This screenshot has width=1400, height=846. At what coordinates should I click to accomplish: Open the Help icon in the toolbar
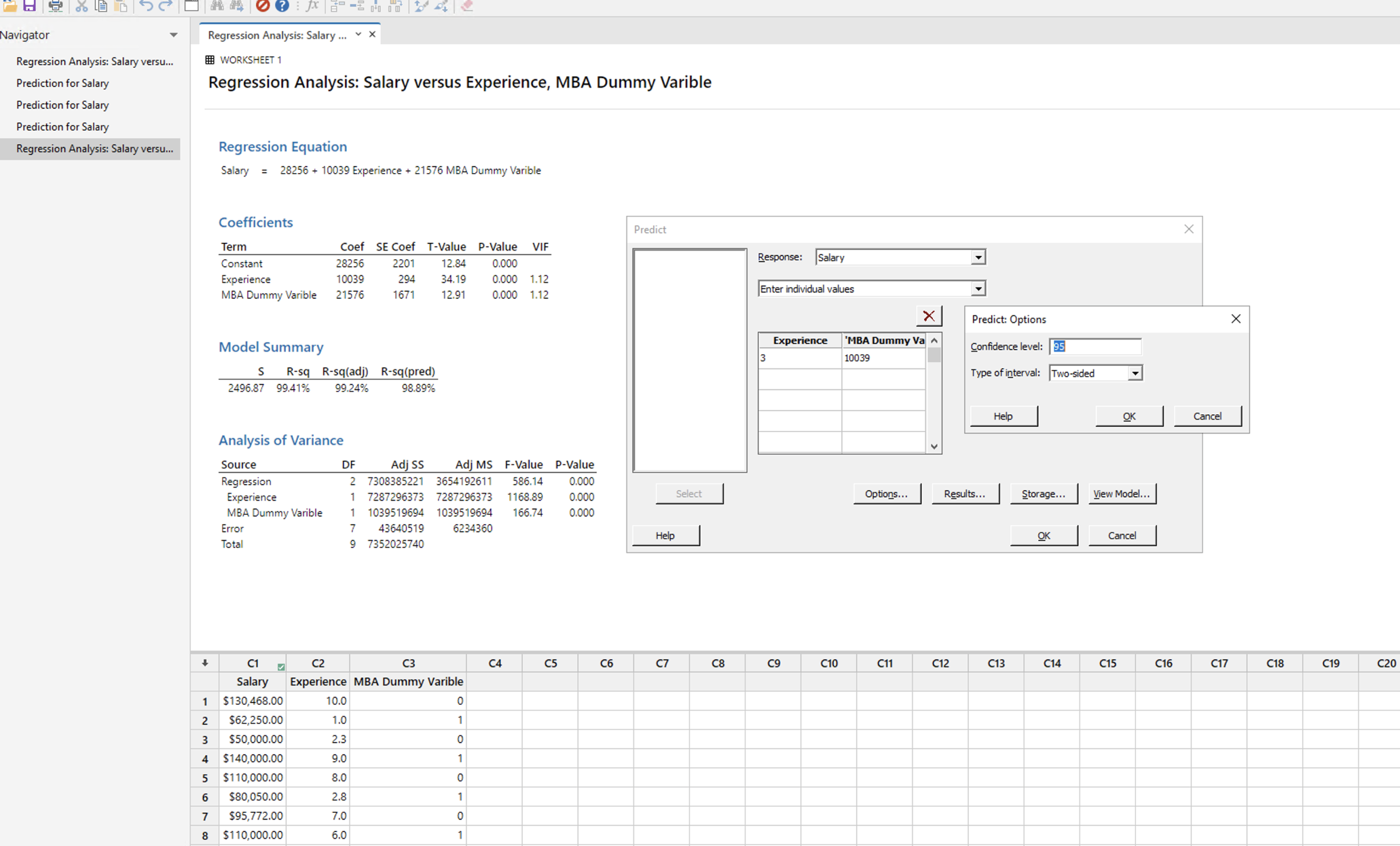click(282, 6)
